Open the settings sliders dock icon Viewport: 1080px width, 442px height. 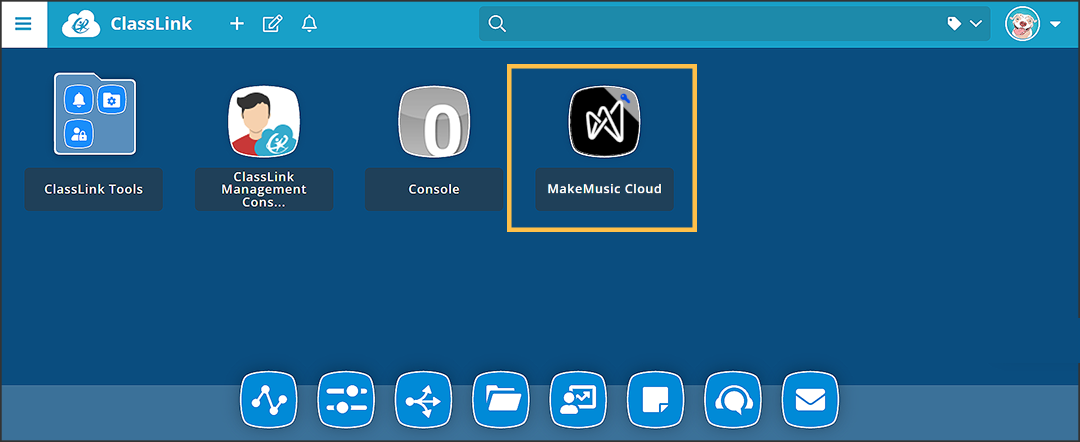(346, 399)
